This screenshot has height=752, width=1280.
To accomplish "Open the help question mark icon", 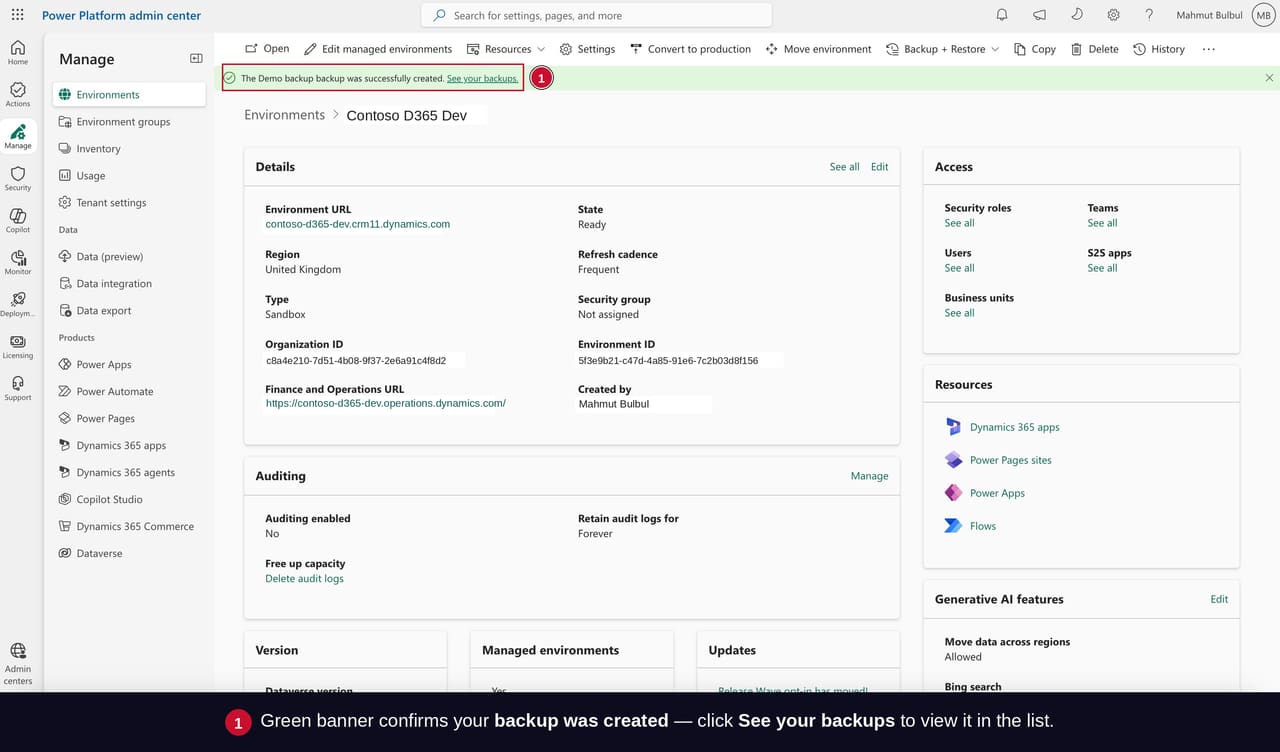I will coord(1149,15).
